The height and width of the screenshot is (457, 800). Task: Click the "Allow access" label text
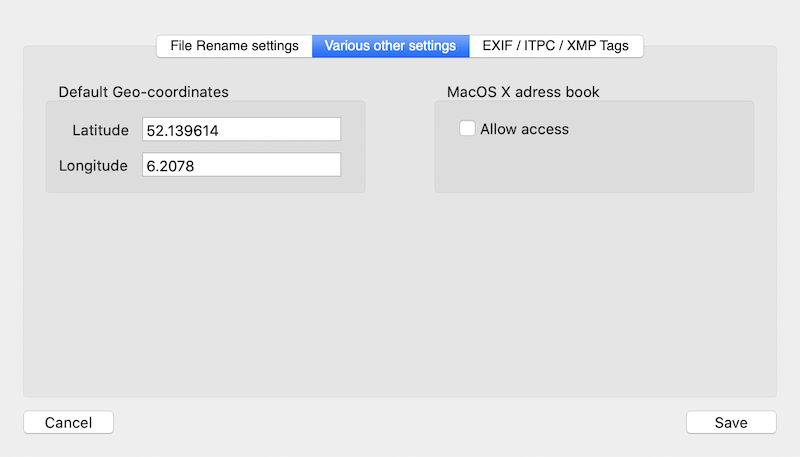pos(524,129)
